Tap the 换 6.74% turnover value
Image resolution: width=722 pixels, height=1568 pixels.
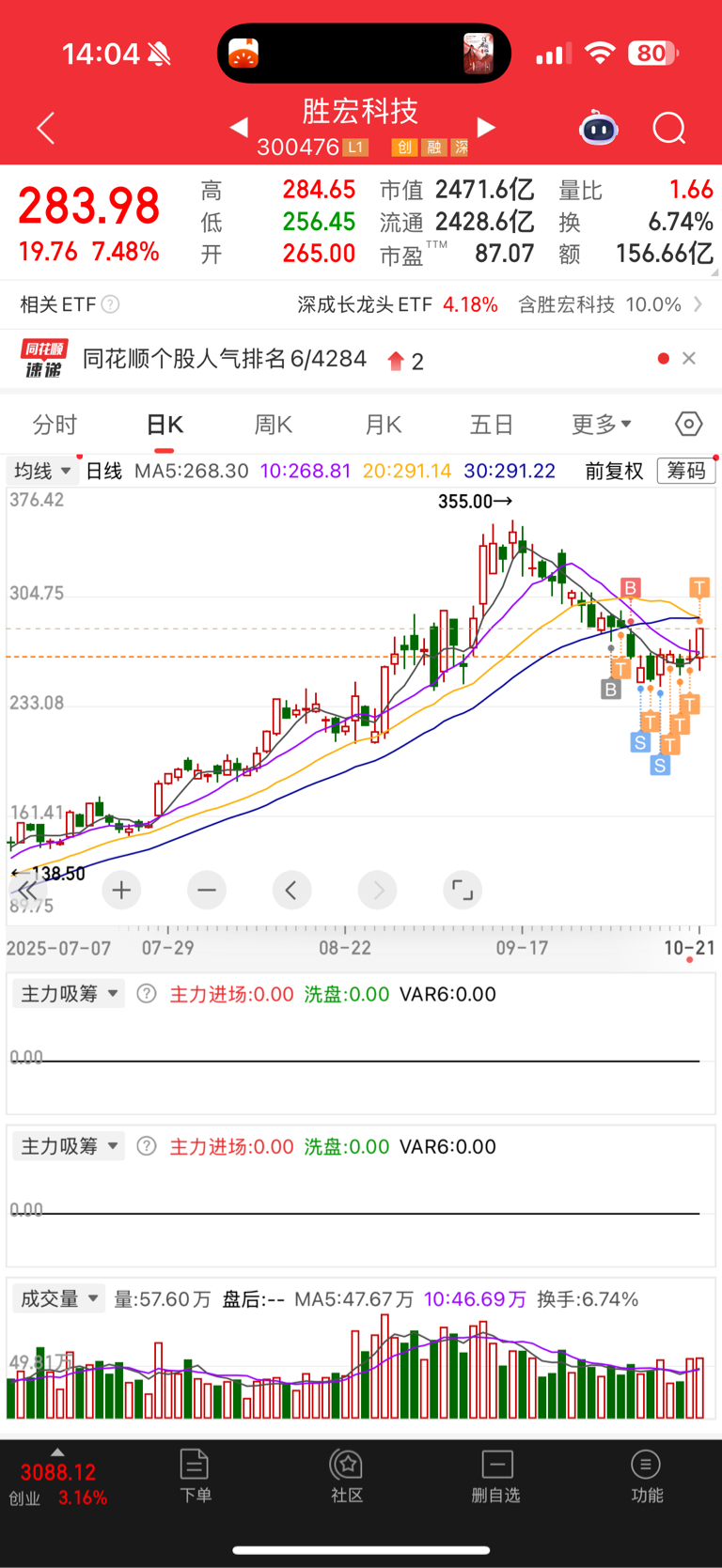(x=636, y=222)
